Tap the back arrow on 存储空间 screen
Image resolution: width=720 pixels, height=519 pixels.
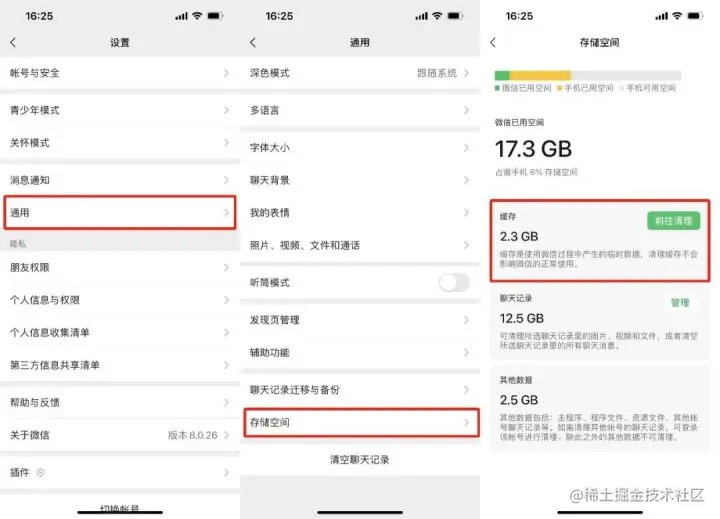point(493,42)
